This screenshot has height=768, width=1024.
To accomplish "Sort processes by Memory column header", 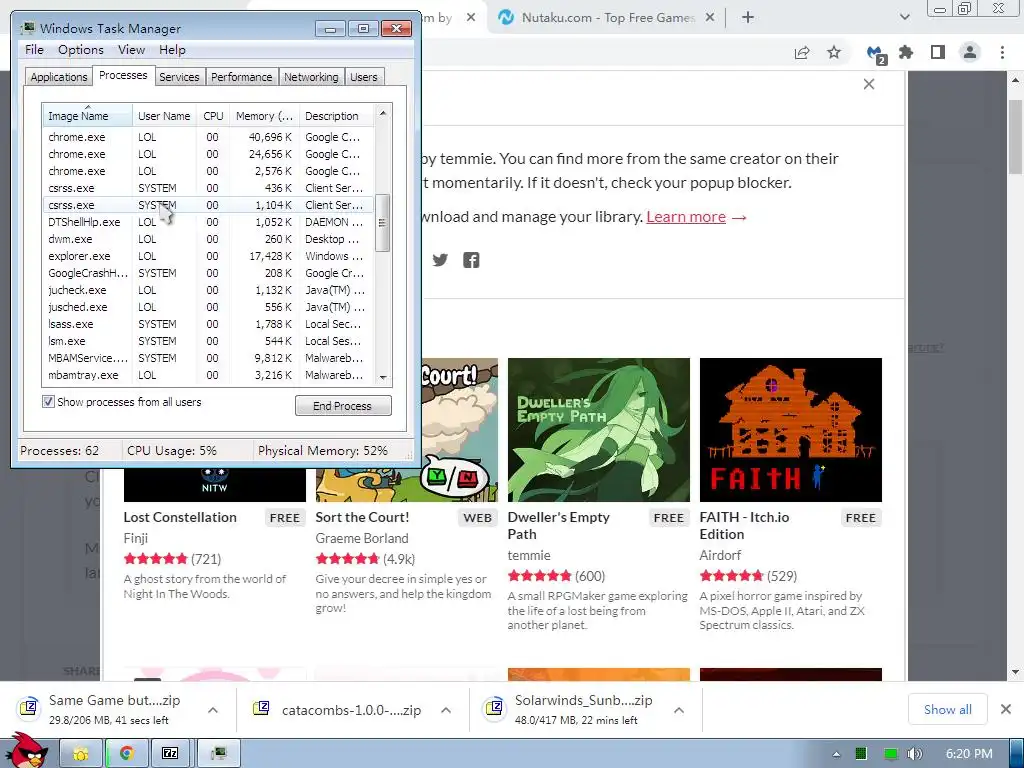I will pyautogui.click(x=264, y=116).
